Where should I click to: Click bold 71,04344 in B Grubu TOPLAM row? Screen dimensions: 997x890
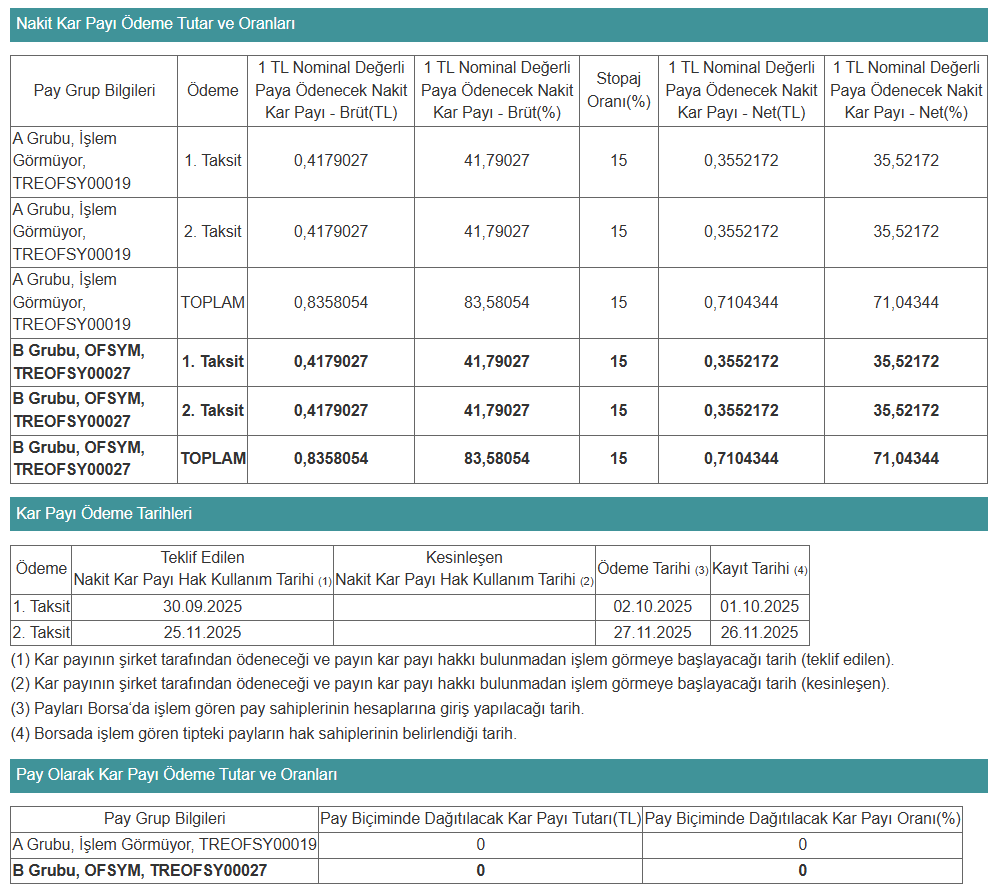click(905, 459)
